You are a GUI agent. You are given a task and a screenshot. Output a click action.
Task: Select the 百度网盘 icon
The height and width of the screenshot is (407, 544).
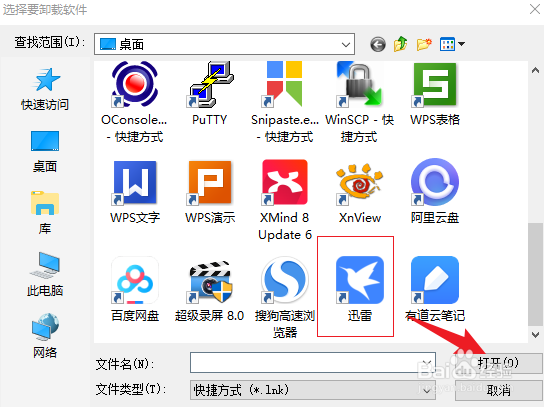135,280
